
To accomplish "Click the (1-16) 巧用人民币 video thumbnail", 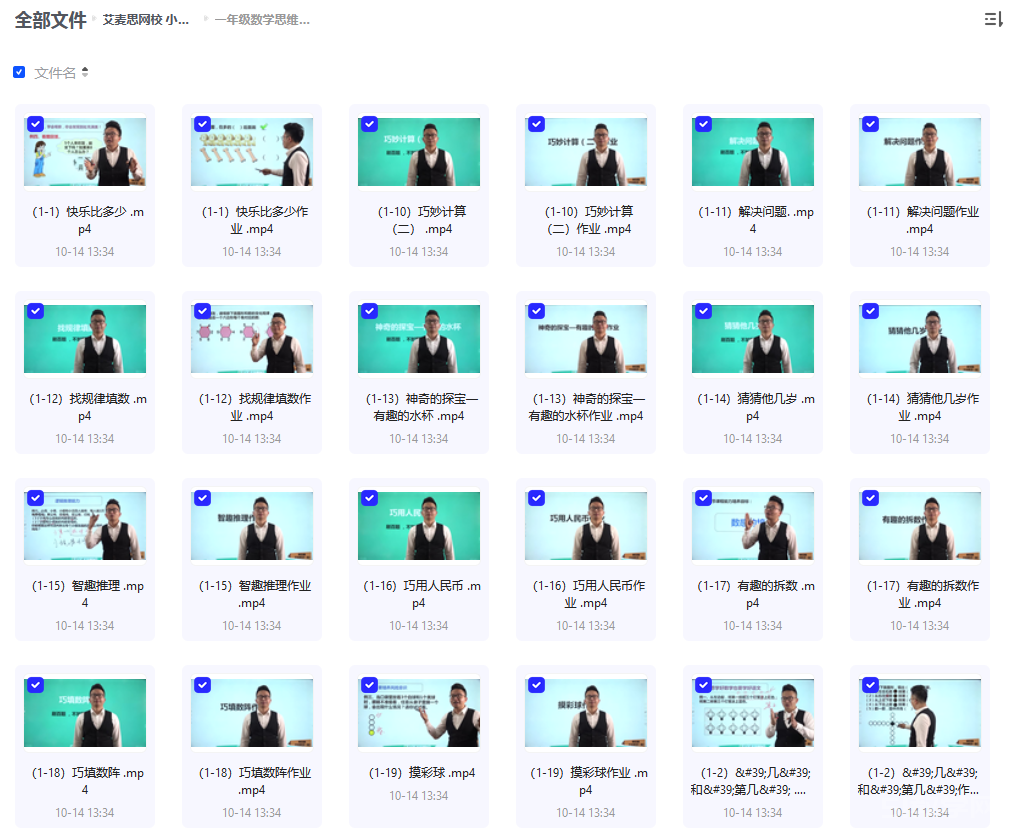I will tap(418, 525).
